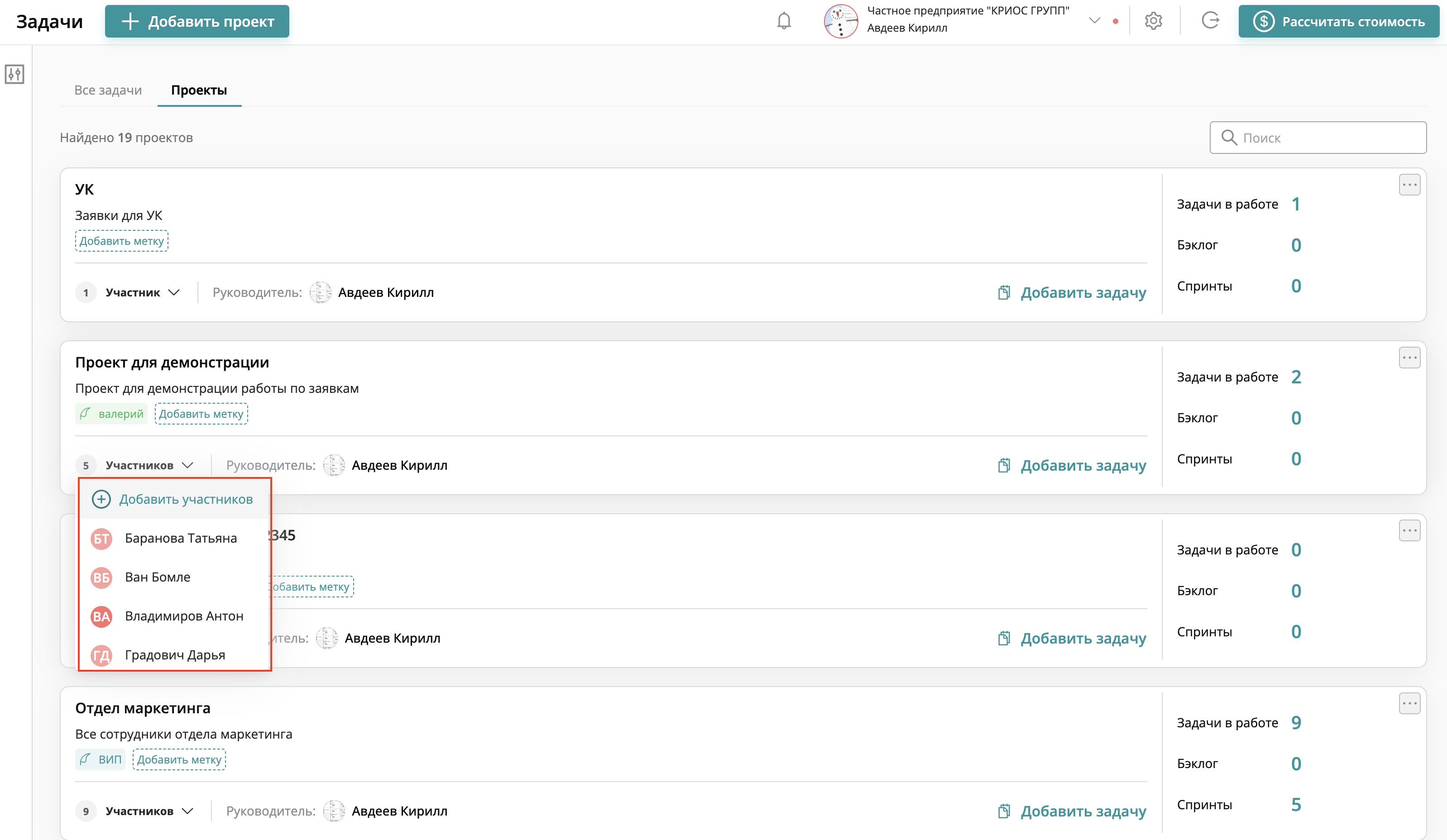Click the Добавить проект button

tap(197, 21)
